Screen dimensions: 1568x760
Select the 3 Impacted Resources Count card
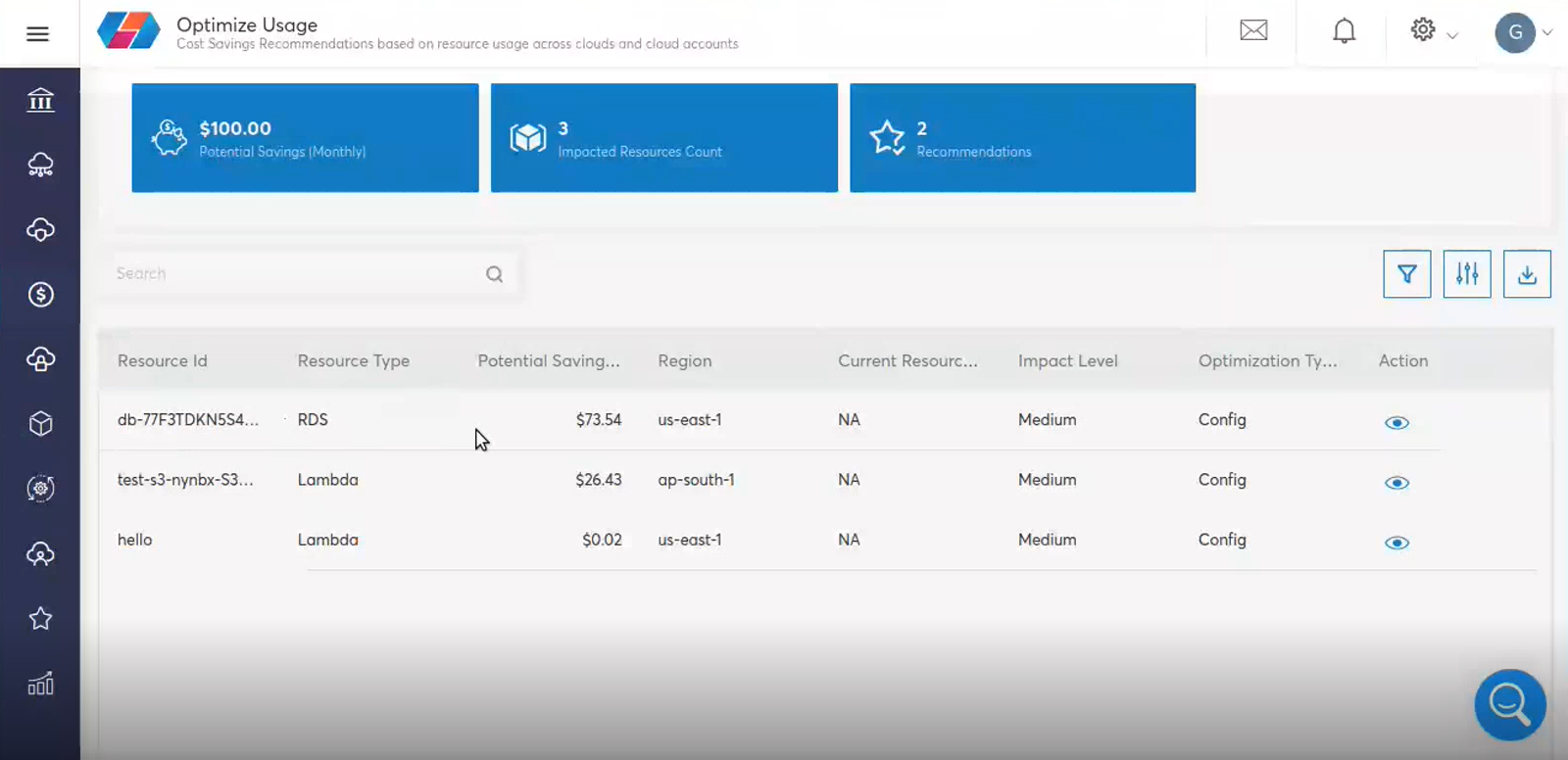click(664, 138)
